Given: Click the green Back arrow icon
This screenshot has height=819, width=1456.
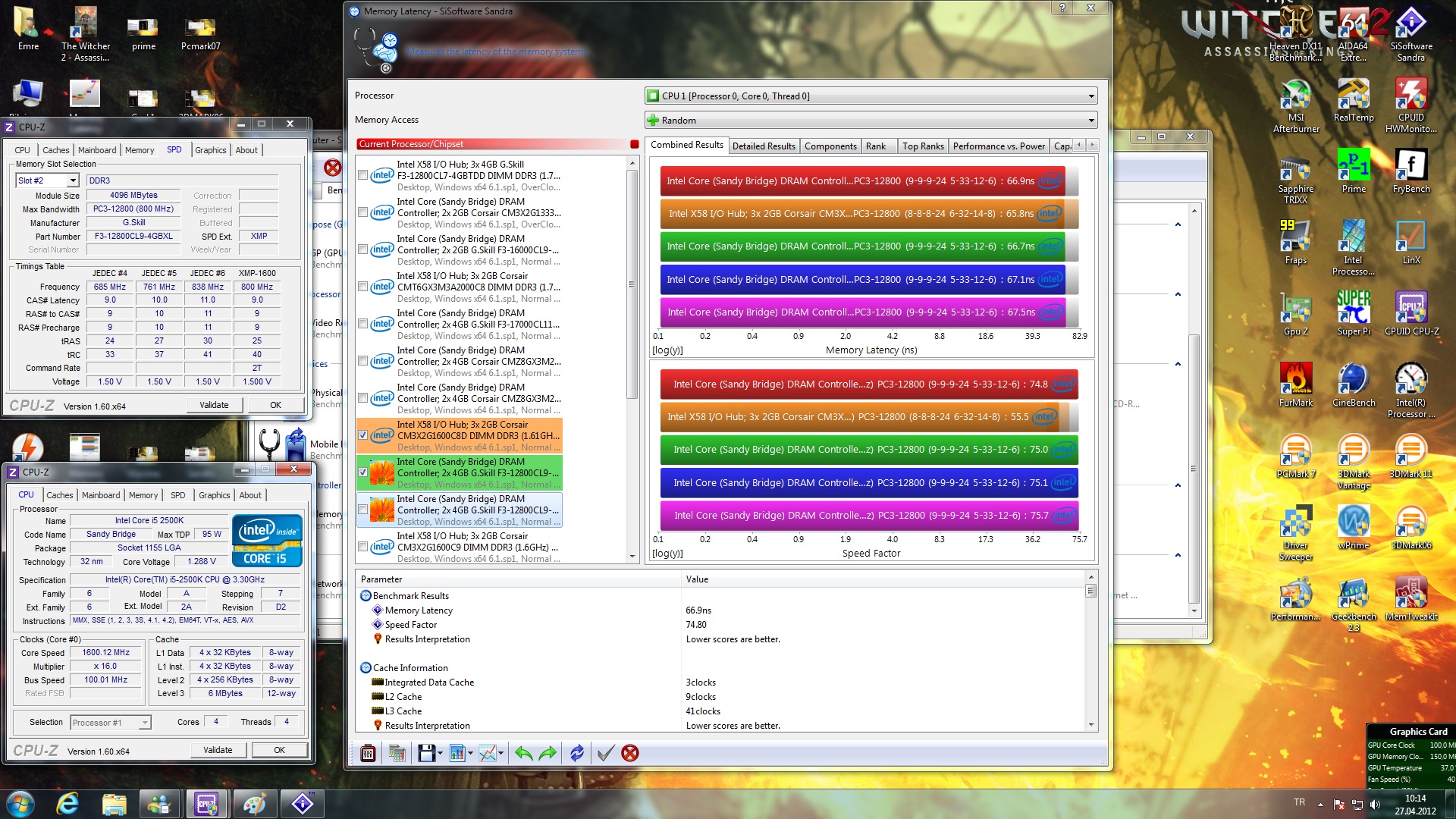Looking at the screenshot, I should point(523,753).
